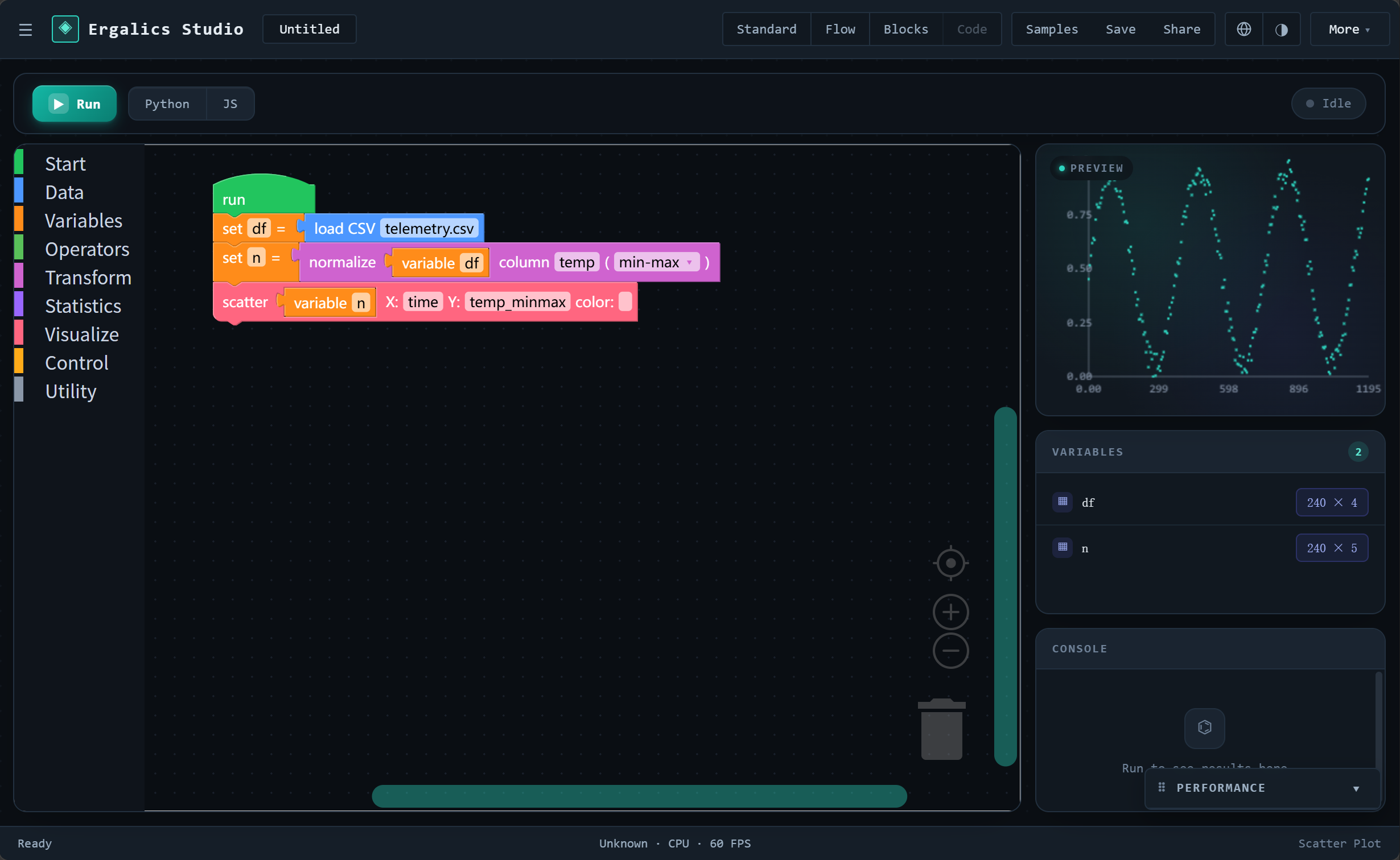The width and height of the screenshot is (1400, 860).
Task: Toggle the contrast theme icon
Action: click(x=1281, y=29)
